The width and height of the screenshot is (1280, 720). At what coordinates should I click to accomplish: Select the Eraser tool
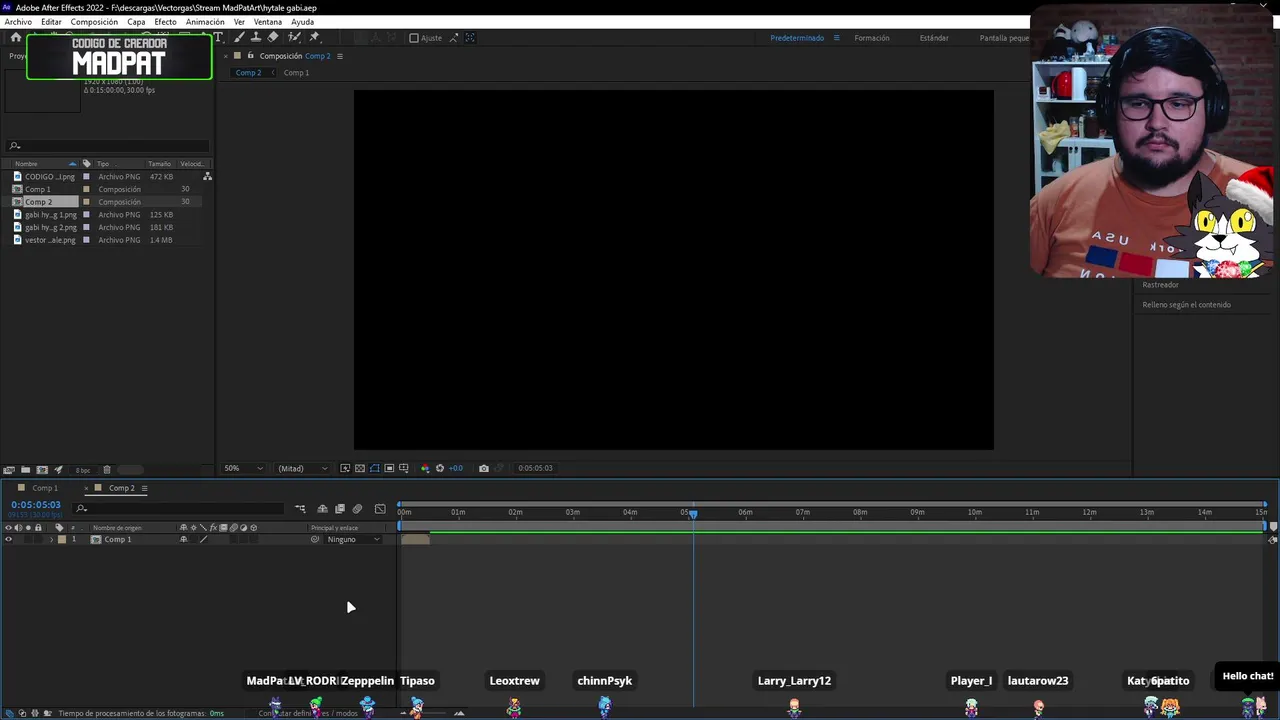click(273, 37)
